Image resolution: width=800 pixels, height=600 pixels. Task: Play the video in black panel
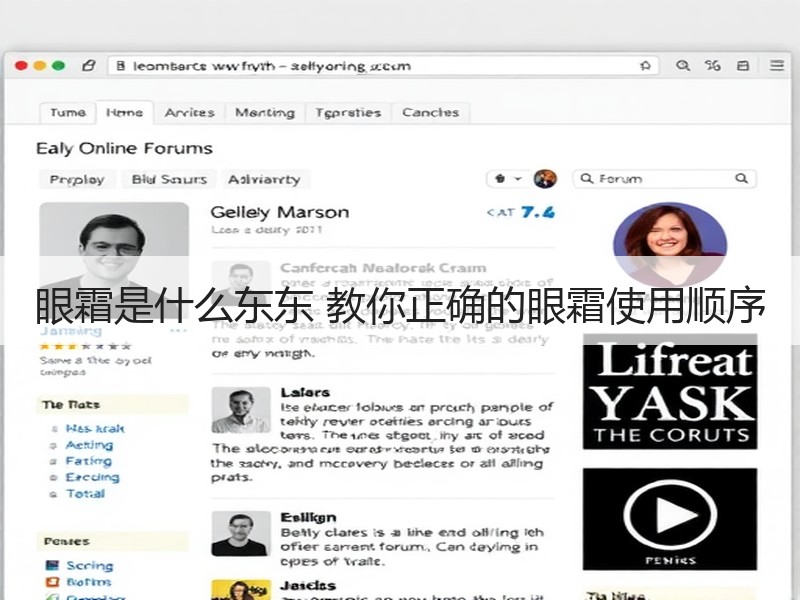coord(669,514)
